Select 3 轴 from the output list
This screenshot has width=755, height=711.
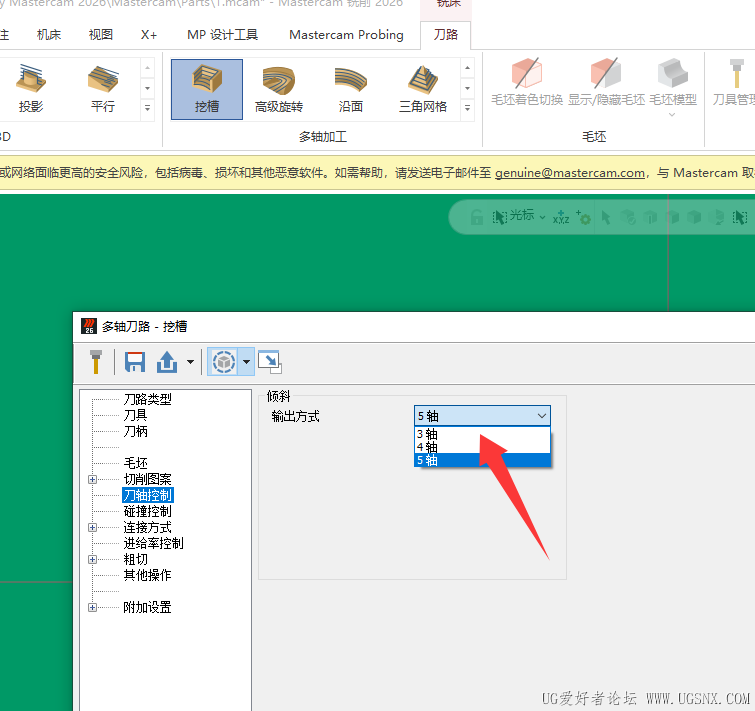pos(482,434)
